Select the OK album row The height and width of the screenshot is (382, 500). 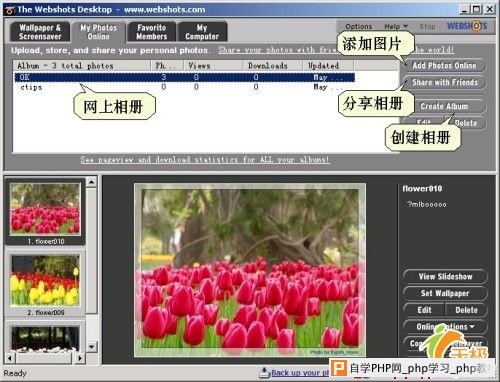pos(184,77)
